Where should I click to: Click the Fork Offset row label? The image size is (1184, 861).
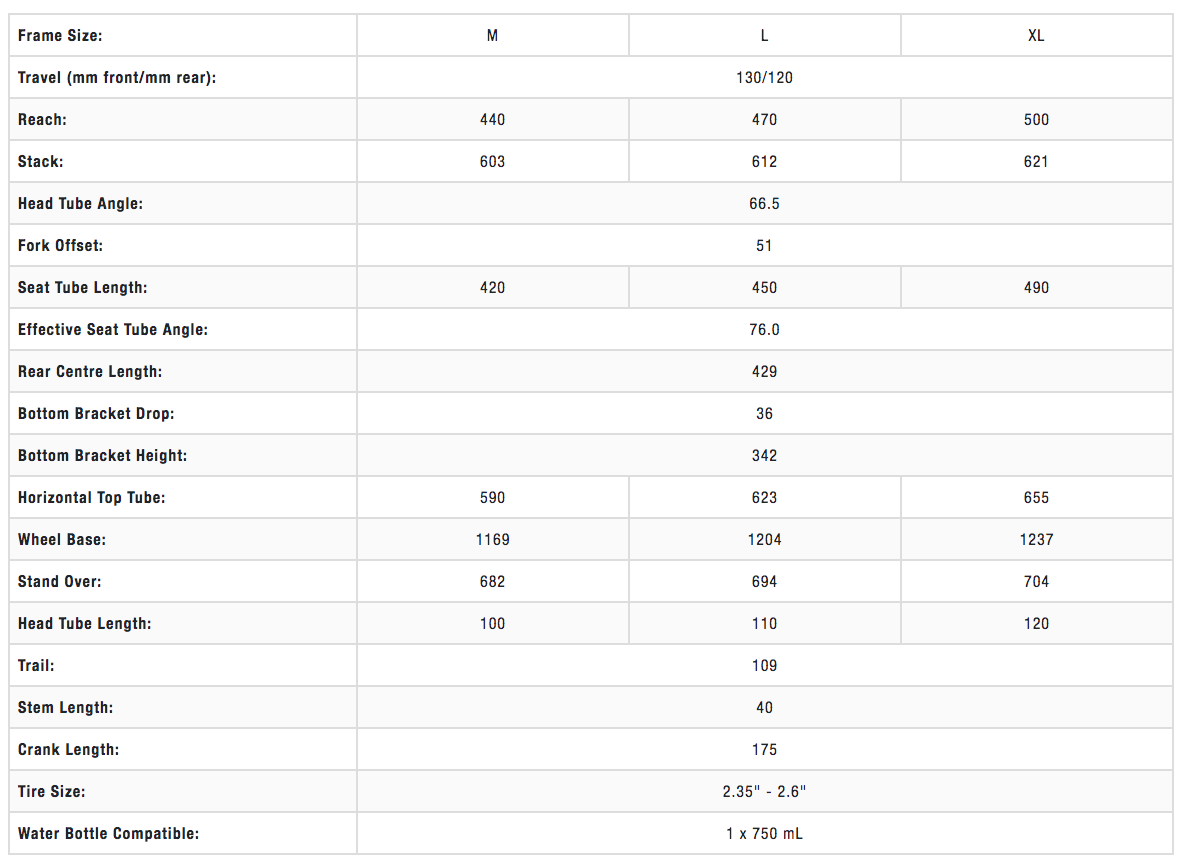tap(60, 246)
